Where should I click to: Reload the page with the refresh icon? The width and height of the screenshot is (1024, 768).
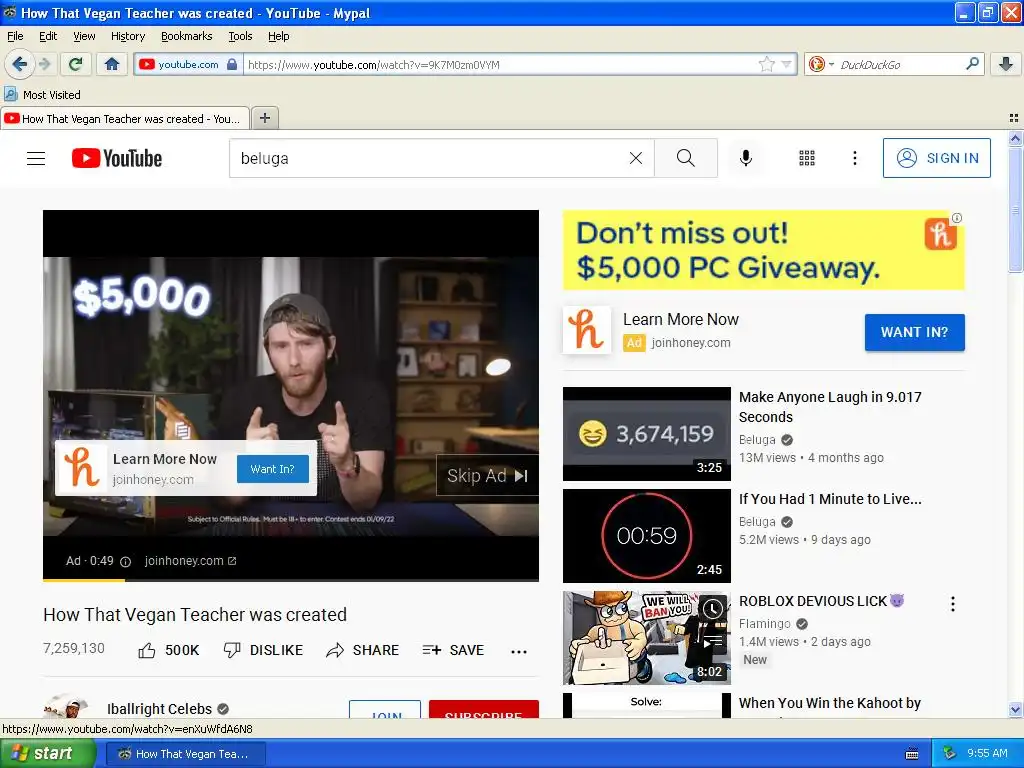point(76,64)
